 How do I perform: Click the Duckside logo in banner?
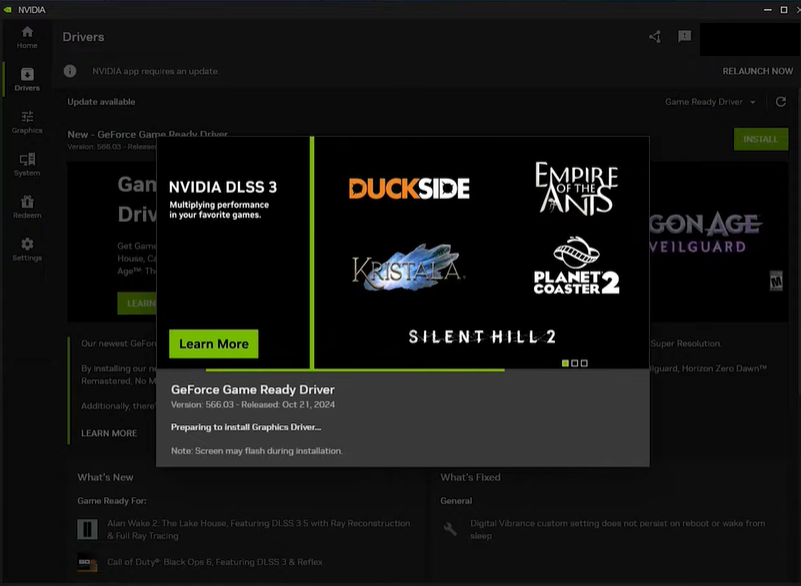pos(409,189)
